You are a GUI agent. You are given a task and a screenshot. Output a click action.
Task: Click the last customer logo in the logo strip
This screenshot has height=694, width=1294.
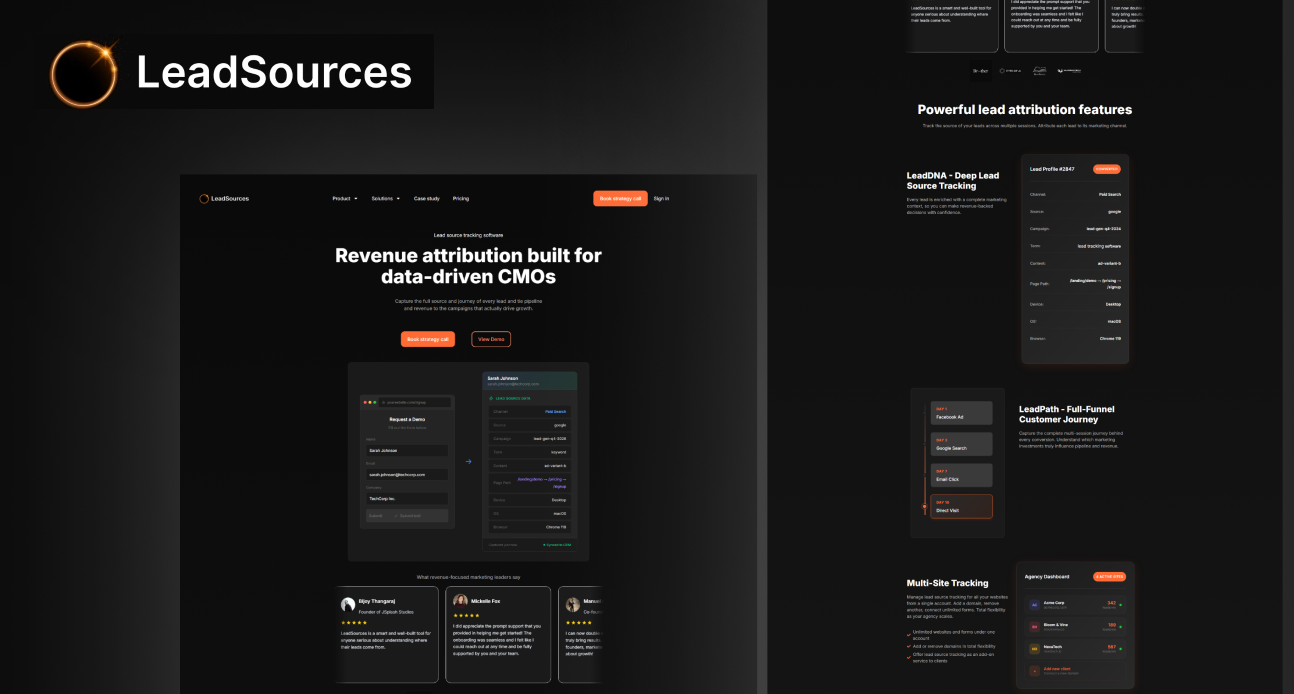point(1069,71)
